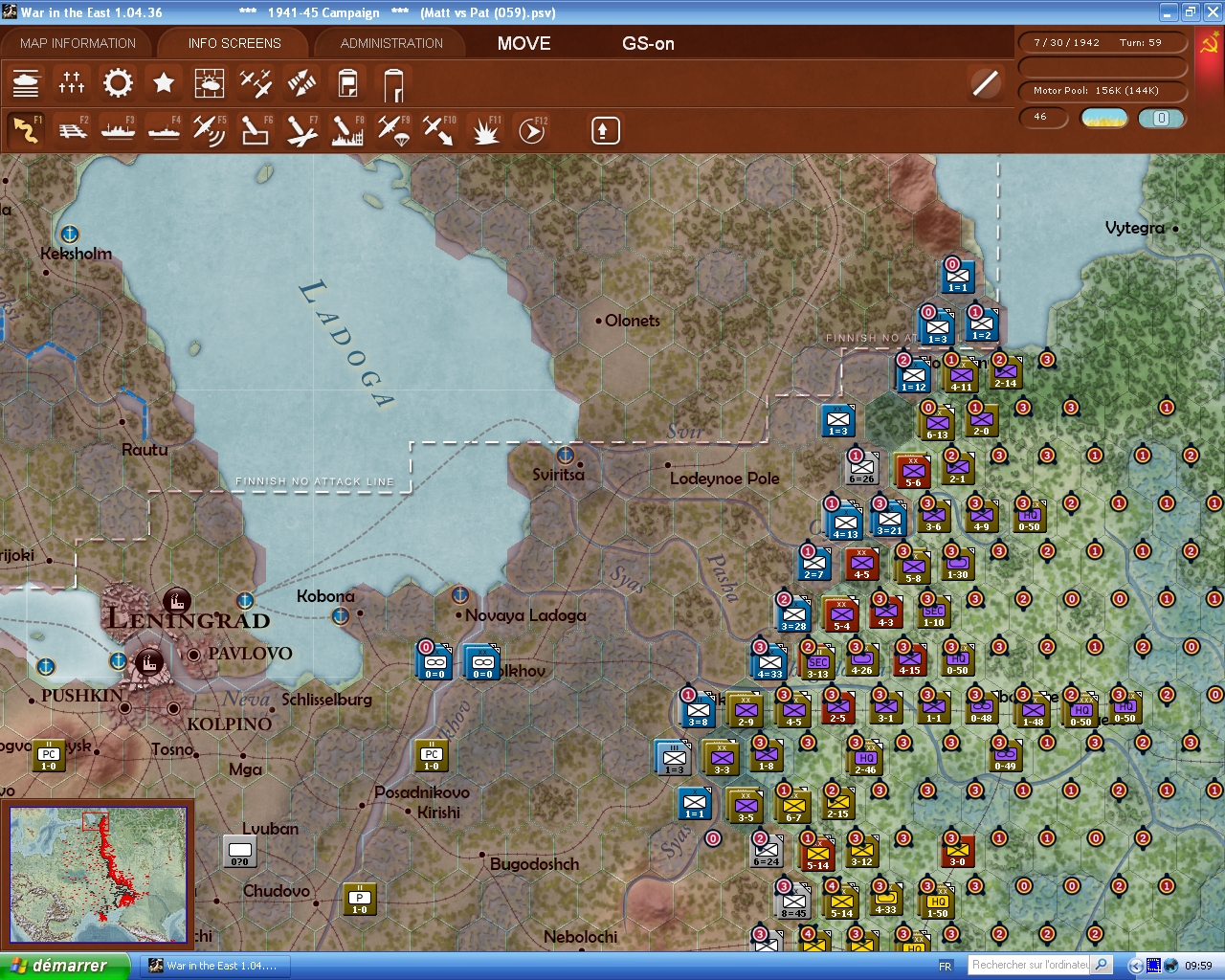This screenshot has height=980, width=1225.
Task: Click the Lodeynoe Pole town label
Action: tap(724, 479)
